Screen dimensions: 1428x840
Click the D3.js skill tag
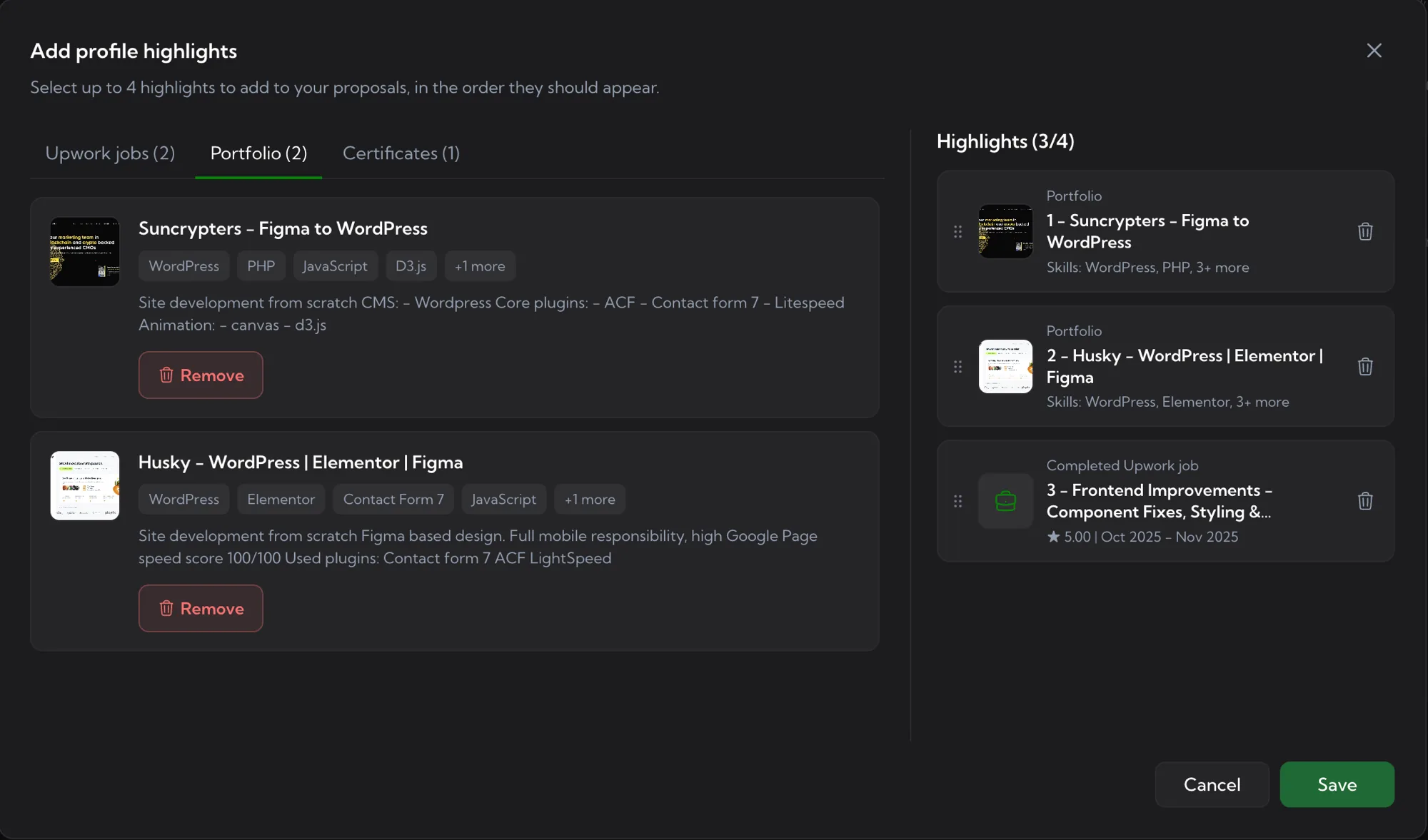(x=411, y=265)
